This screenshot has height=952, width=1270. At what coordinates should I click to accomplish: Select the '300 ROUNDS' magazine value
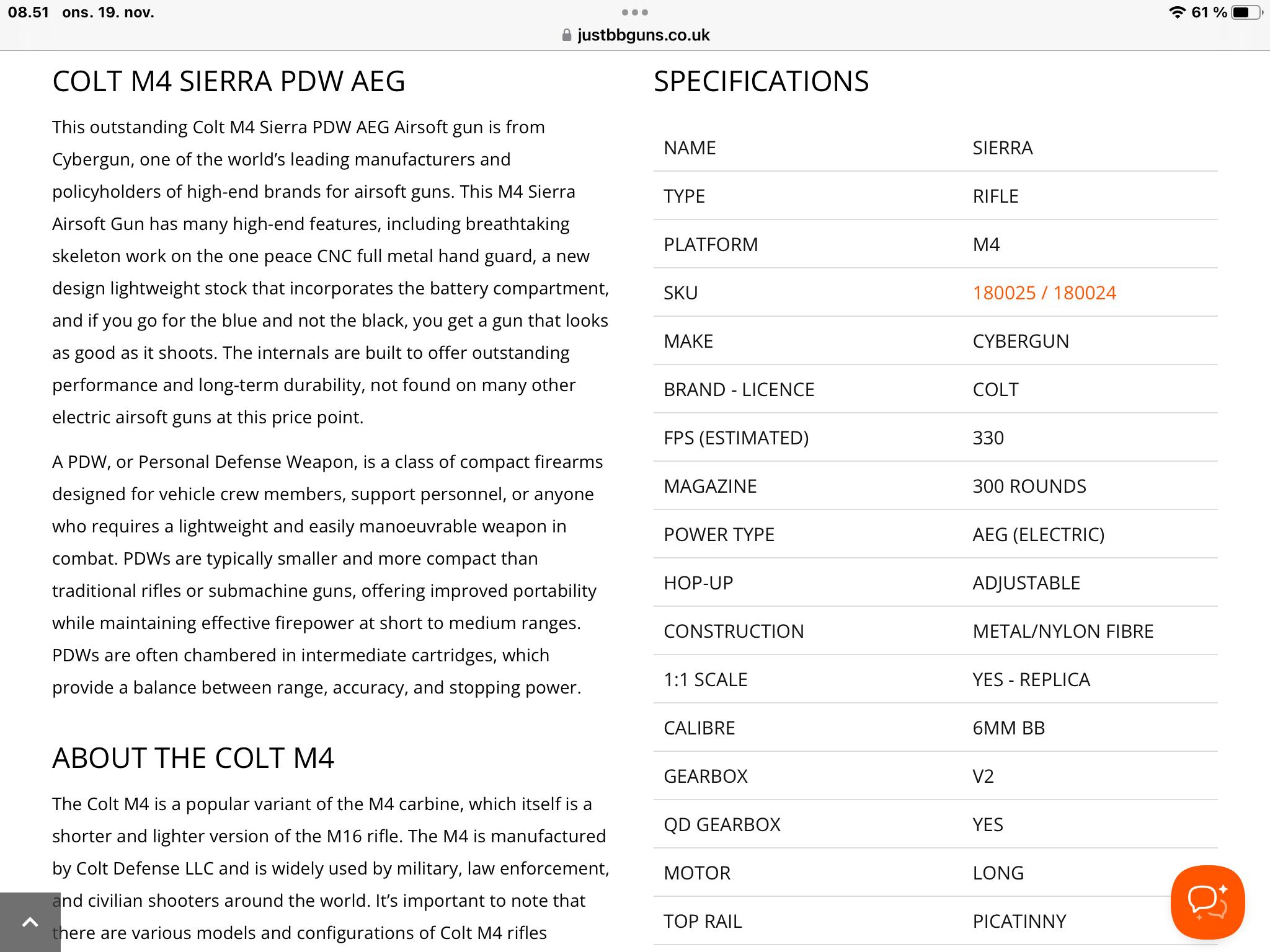tap(1029, 486)
